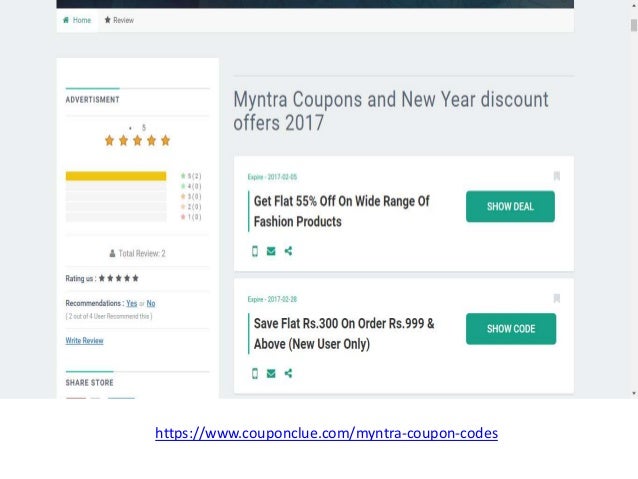Open the Home tab
Image resolution: width=638 pixels, height=479 pixels.
pyautogui.click(x=77, y=20)
